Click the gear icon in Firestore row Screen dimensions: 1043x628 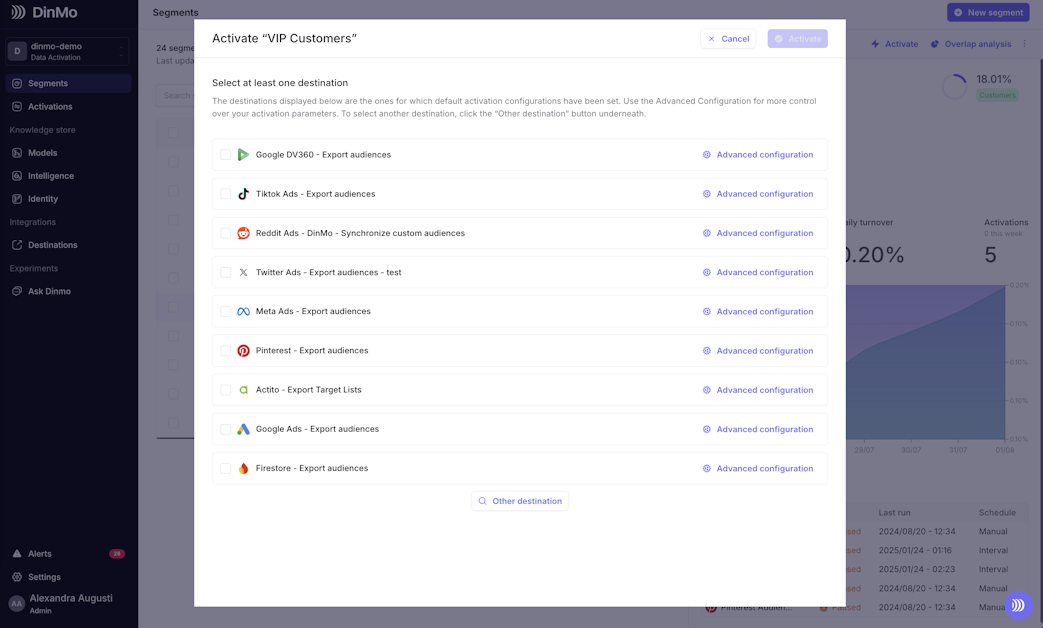[707, 468]
